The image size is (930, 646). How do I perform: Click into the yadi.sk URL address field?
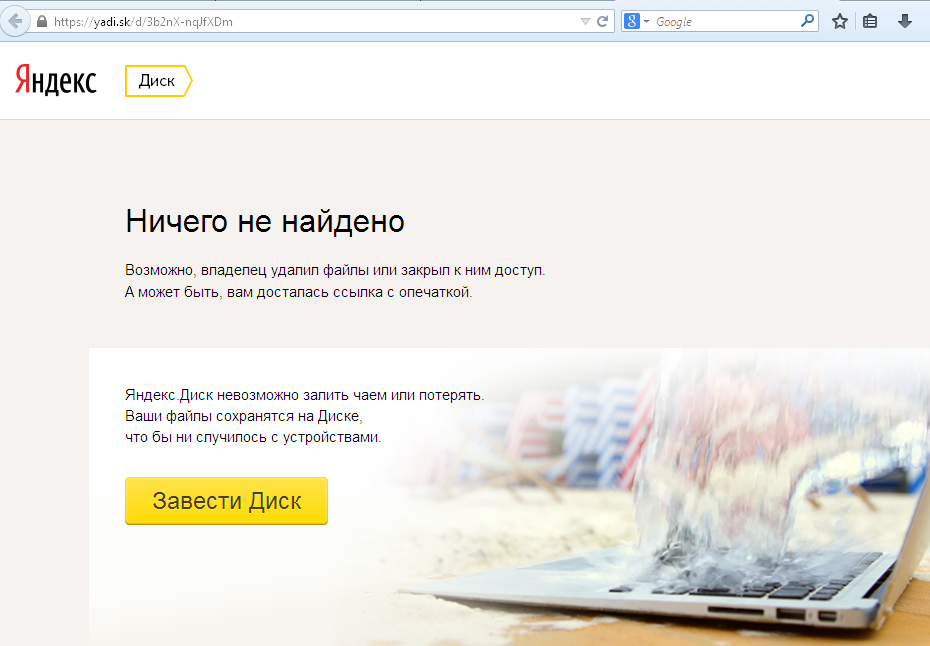300,21
